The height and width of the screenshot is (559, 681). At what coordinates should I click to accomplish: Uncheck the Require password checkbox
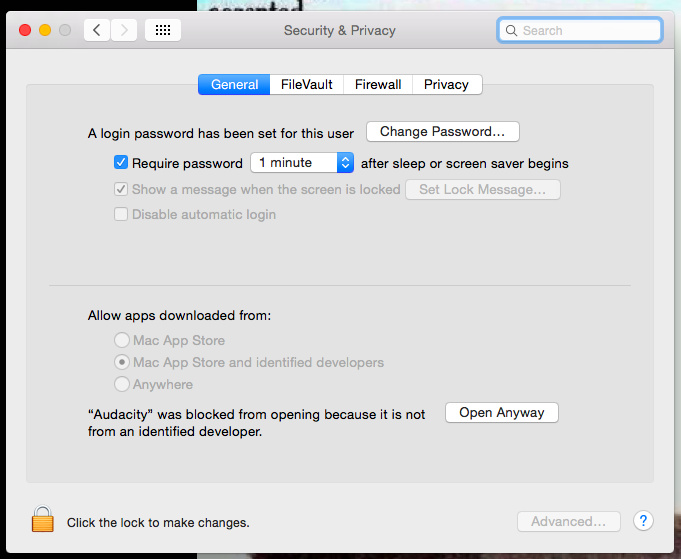[x=121, y=163]
